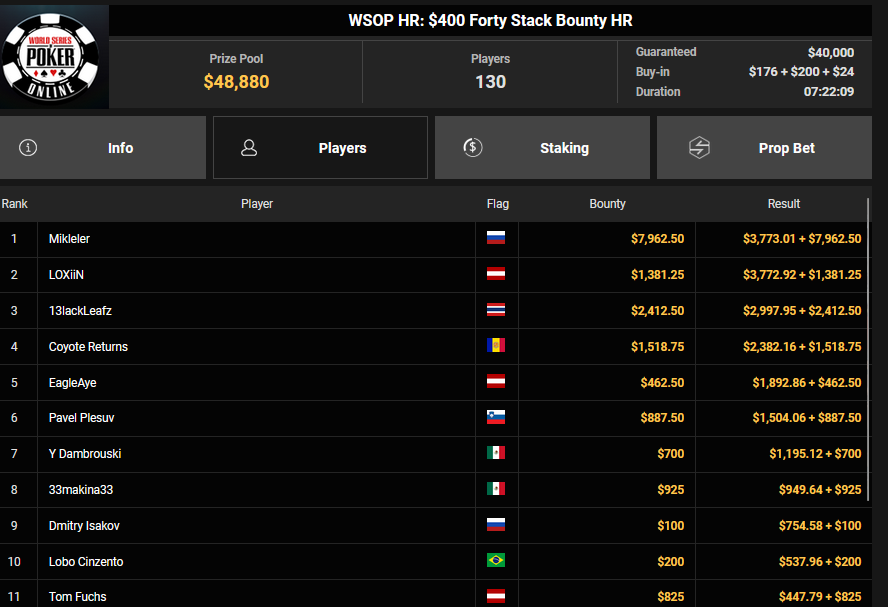The image size is (888, 607).
Task: Open the Info tab
Action: pyautogui.click(x=103, y=148)
